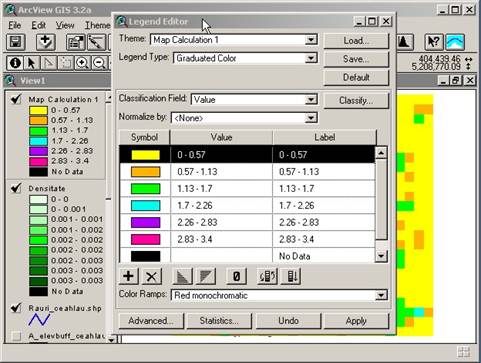Click the add class plus icon
This screenshot has width=481, height=363.
[x=129, y=276]
